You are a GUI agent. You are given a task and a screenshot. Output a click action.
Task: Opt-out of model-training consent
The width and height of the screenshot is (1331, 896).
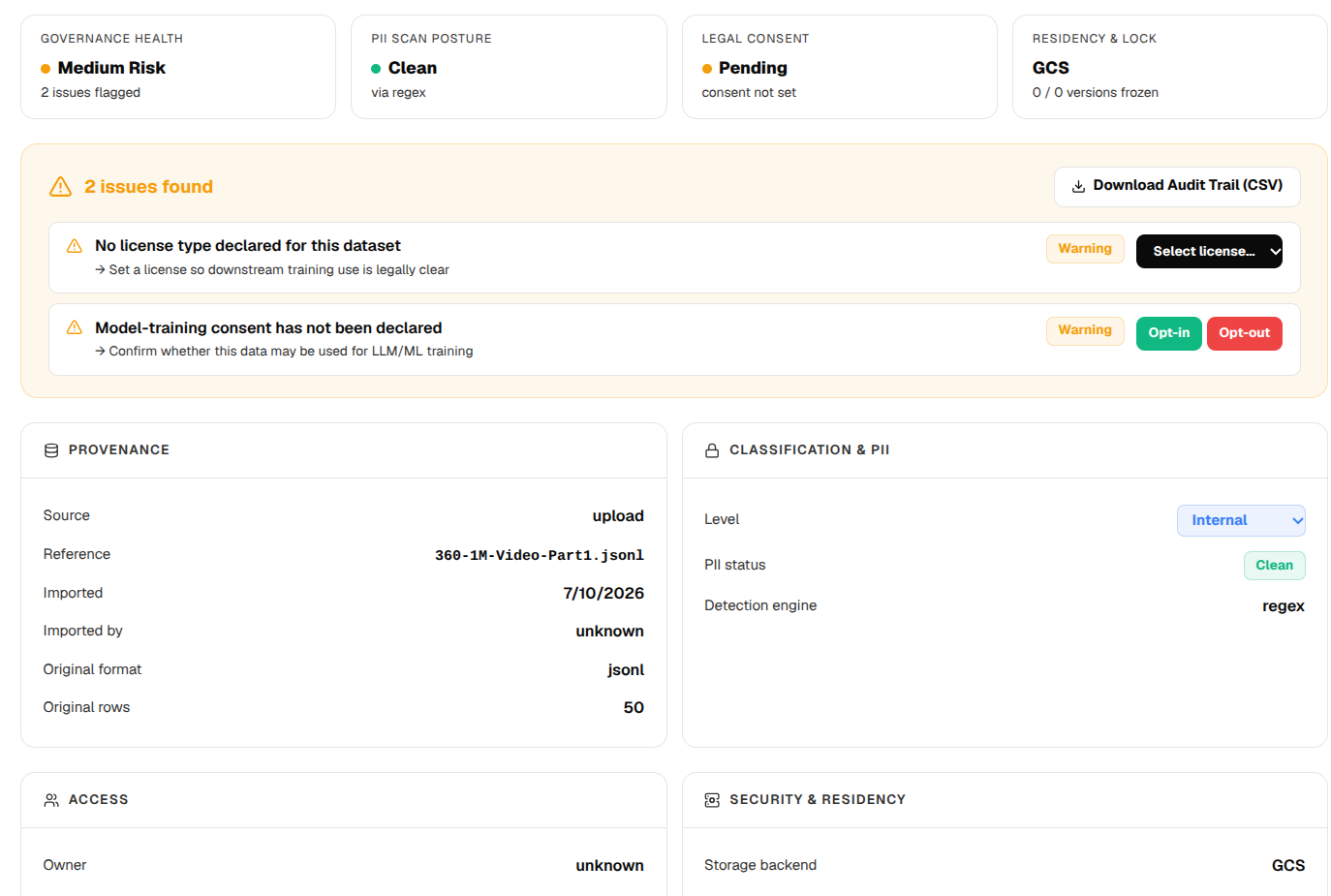1244,333
